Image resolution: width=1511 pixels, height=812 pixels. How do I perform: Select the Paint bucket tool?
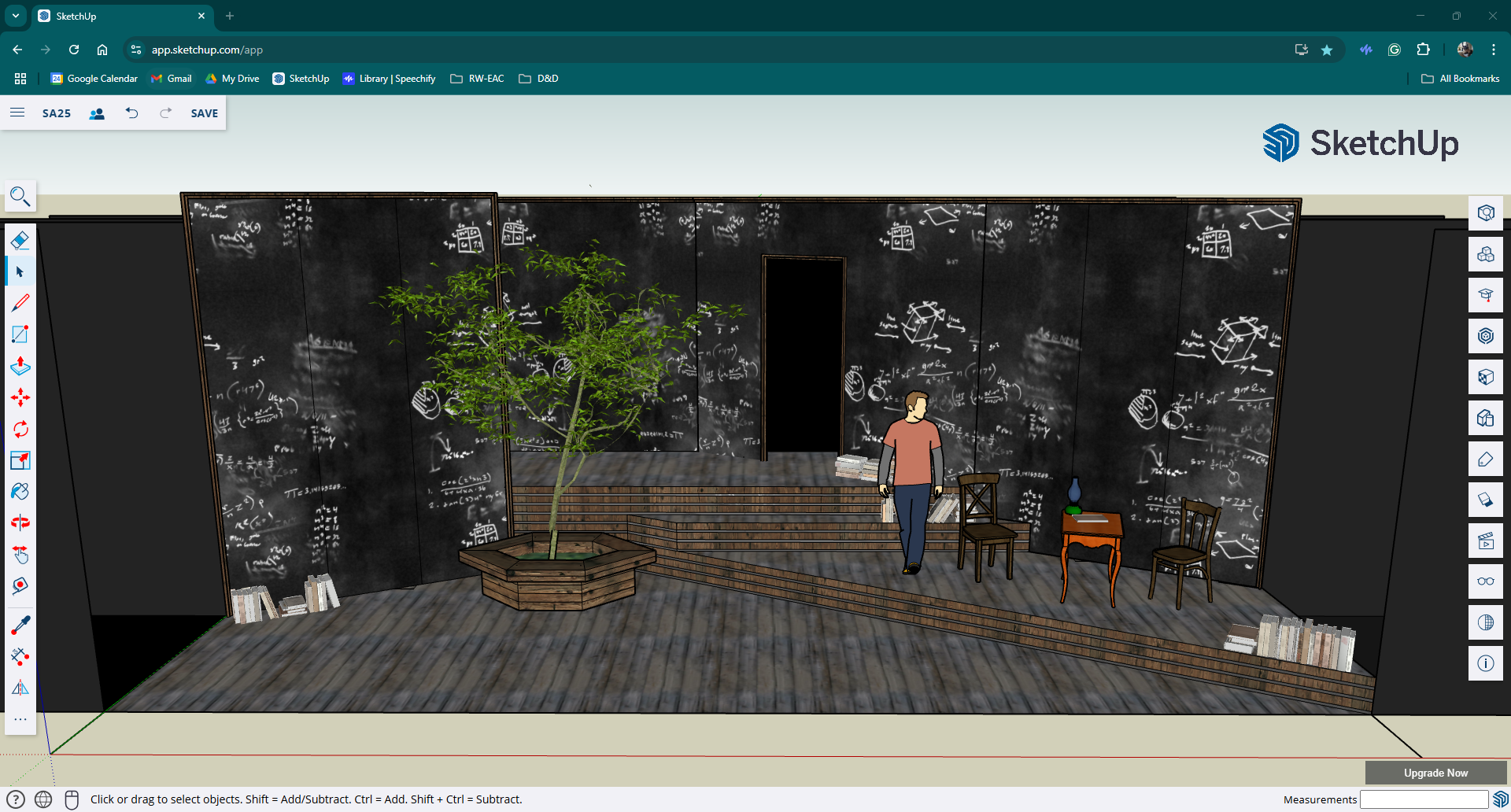pos(20,492)
